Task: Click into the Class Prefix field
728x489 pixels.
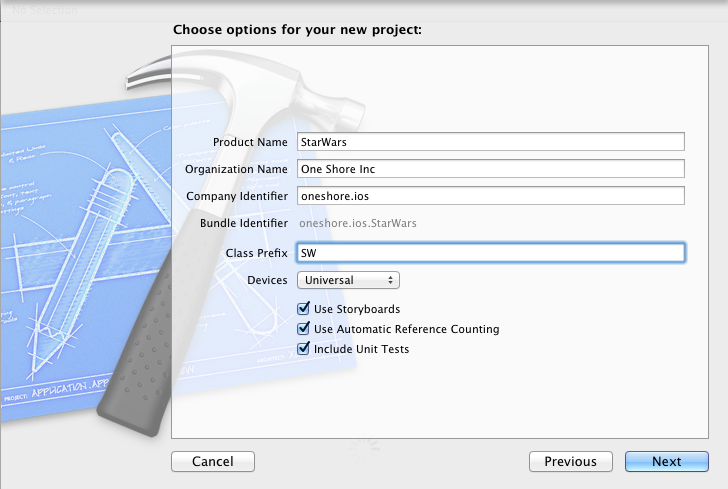Action: coord(490,253)
